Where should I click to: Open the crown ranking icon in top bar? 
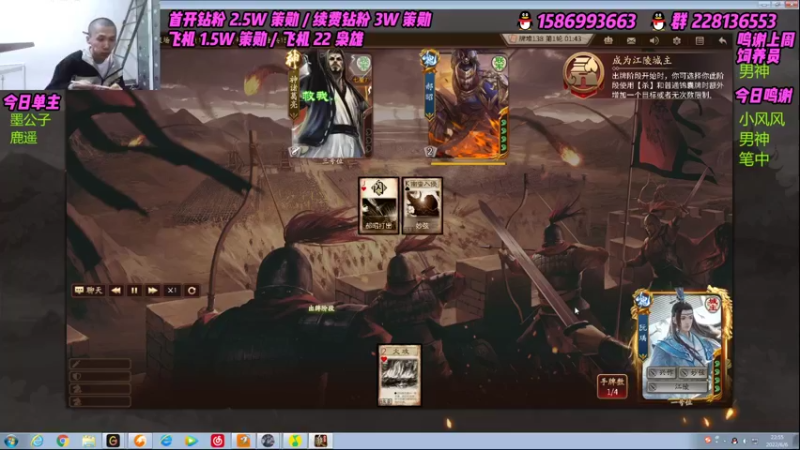point(608,40)
